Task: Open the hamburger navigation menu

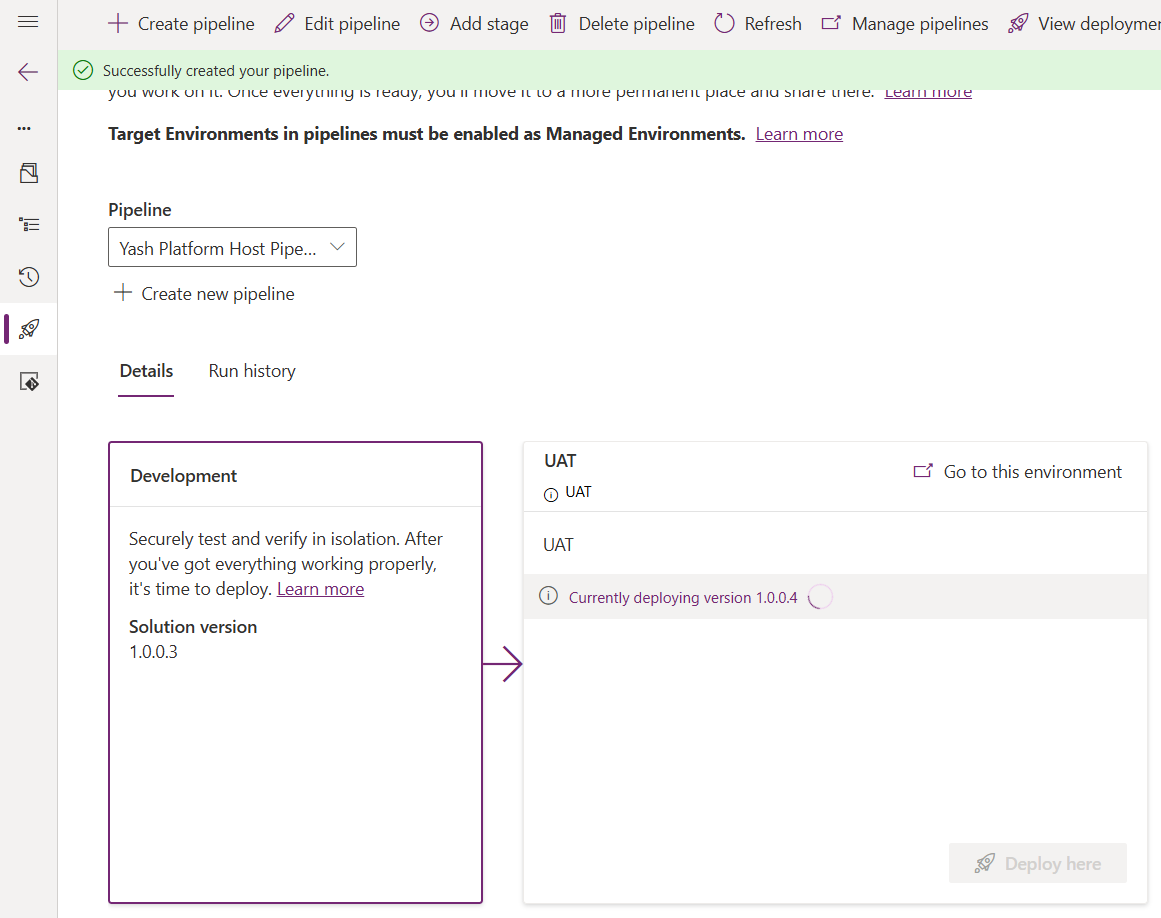Action: pos(28,22)
